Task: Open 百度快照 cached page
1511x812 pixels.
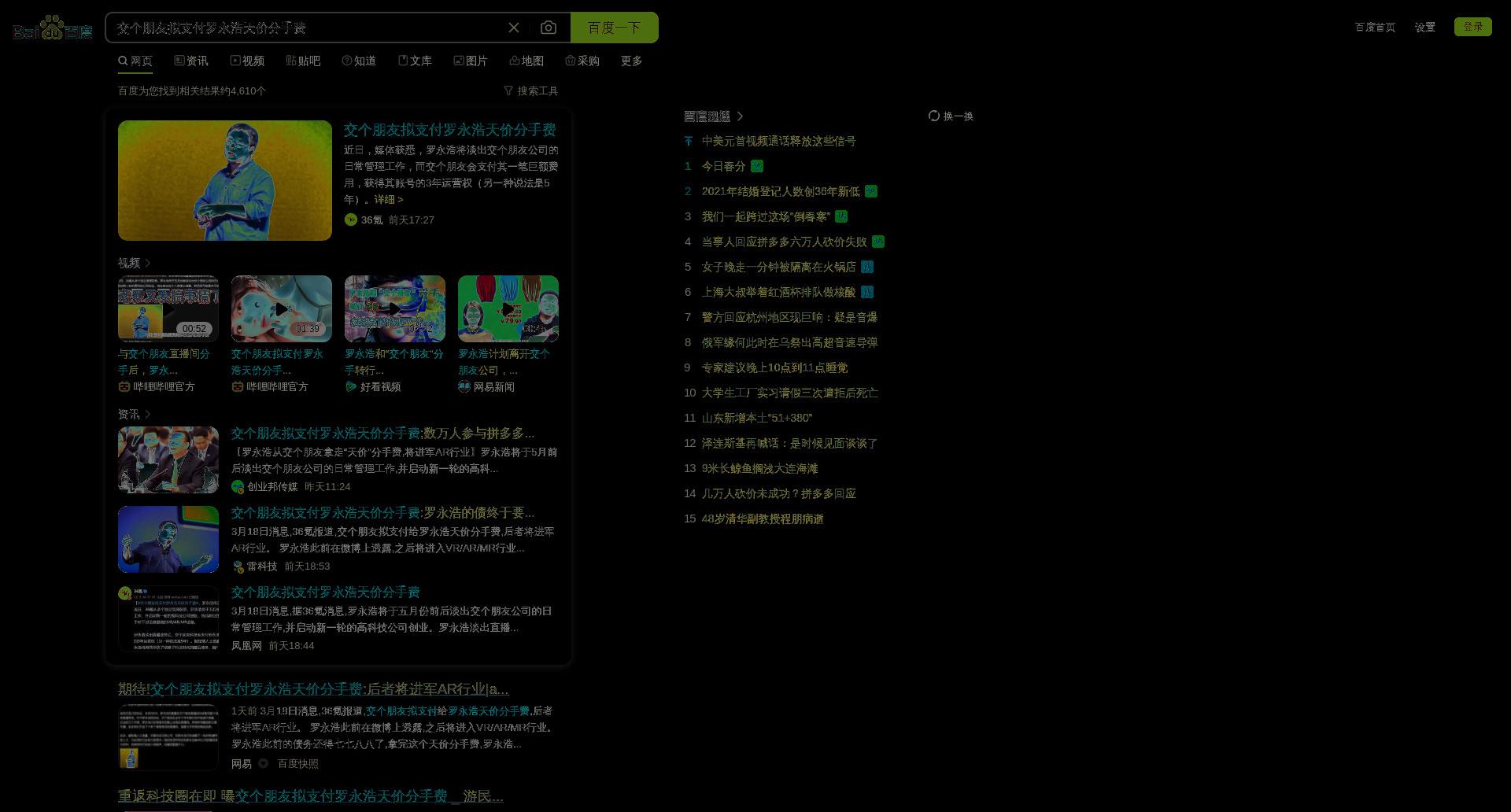Action: click(x=297, y=763)
